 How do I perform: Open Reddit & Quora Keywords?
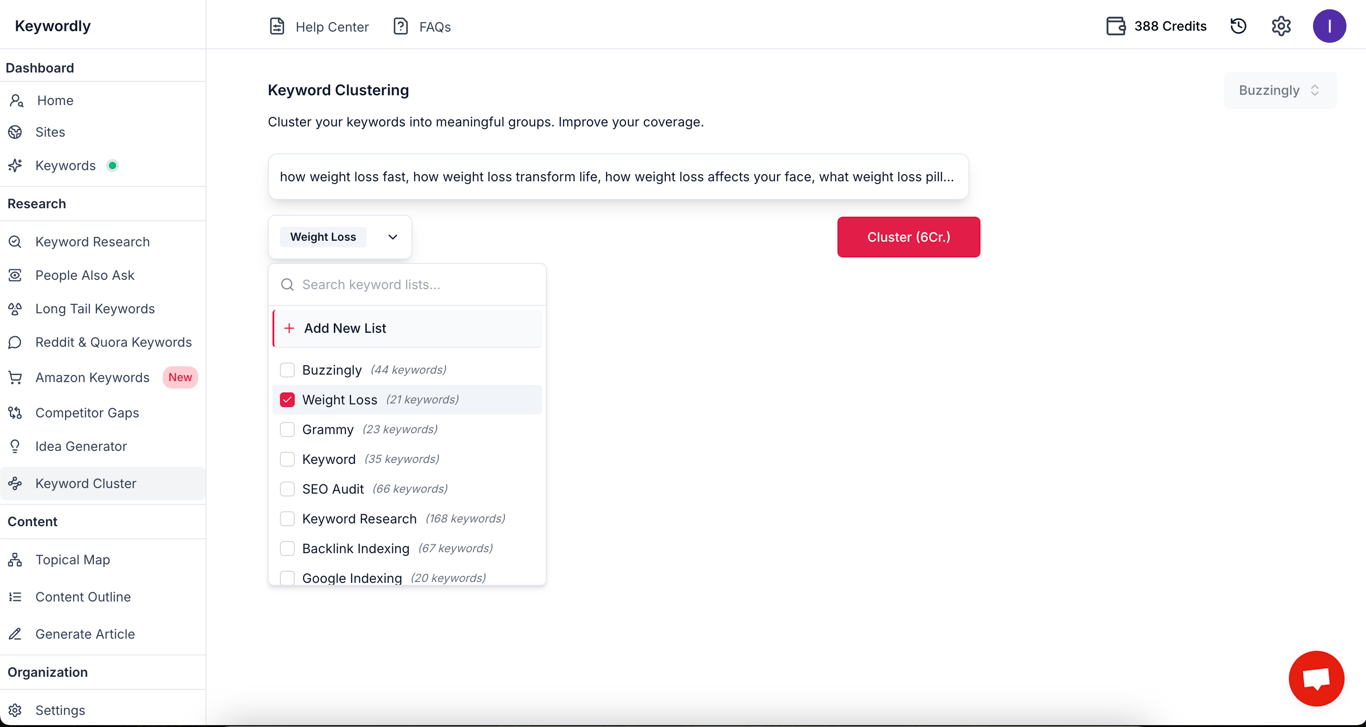[113, 342]
